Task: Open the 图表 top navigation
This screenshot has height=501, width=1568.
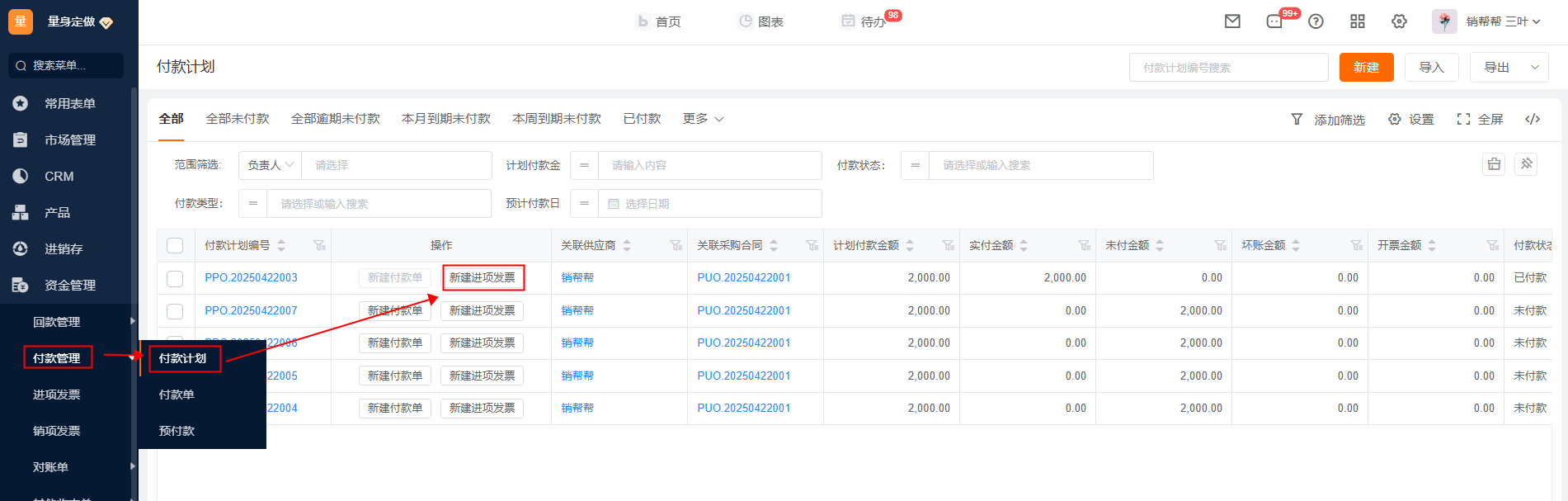Action: [x=761, y=21]
